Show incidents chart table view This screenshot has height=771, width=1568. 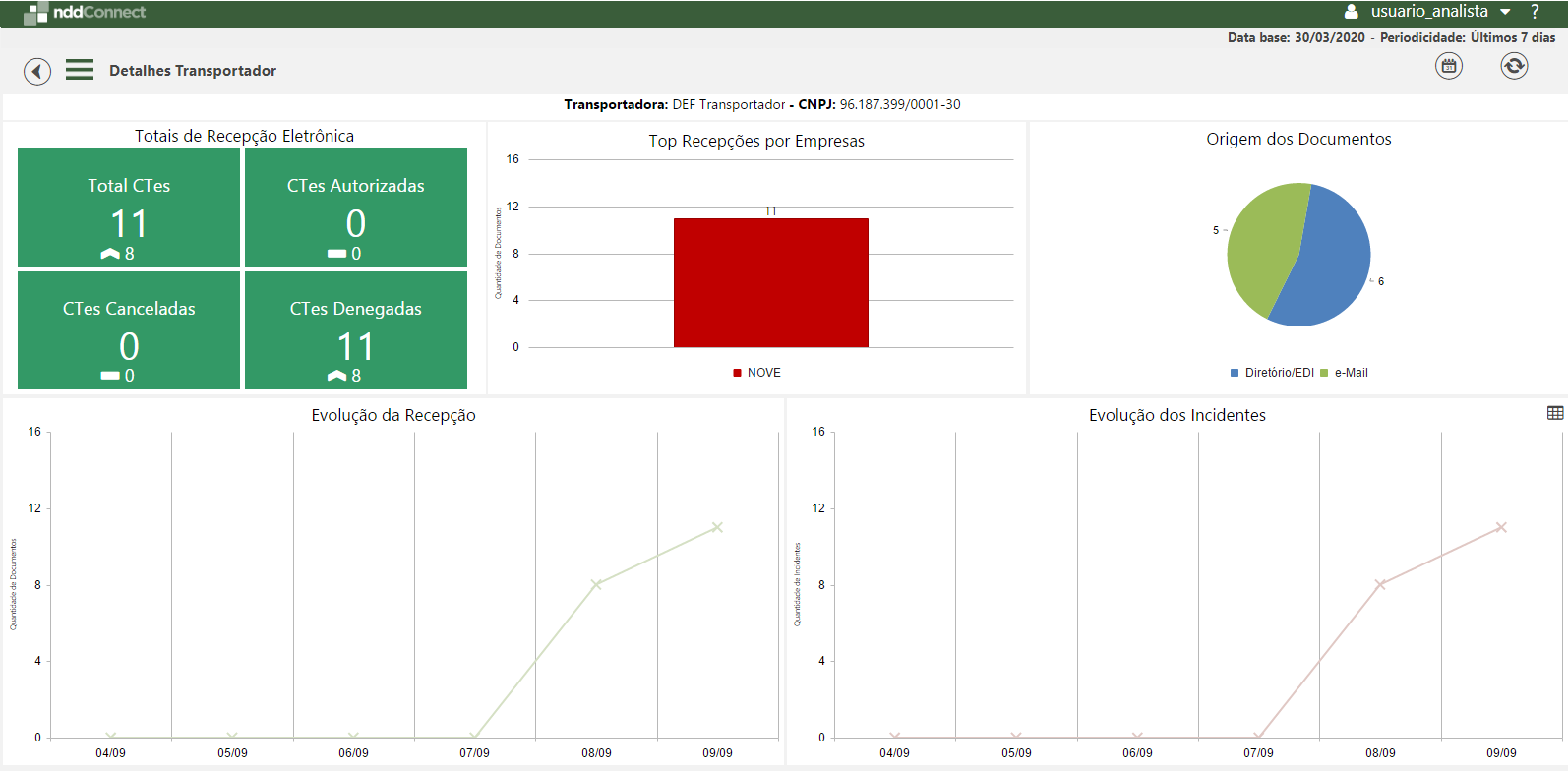[x=1555, y=413]
